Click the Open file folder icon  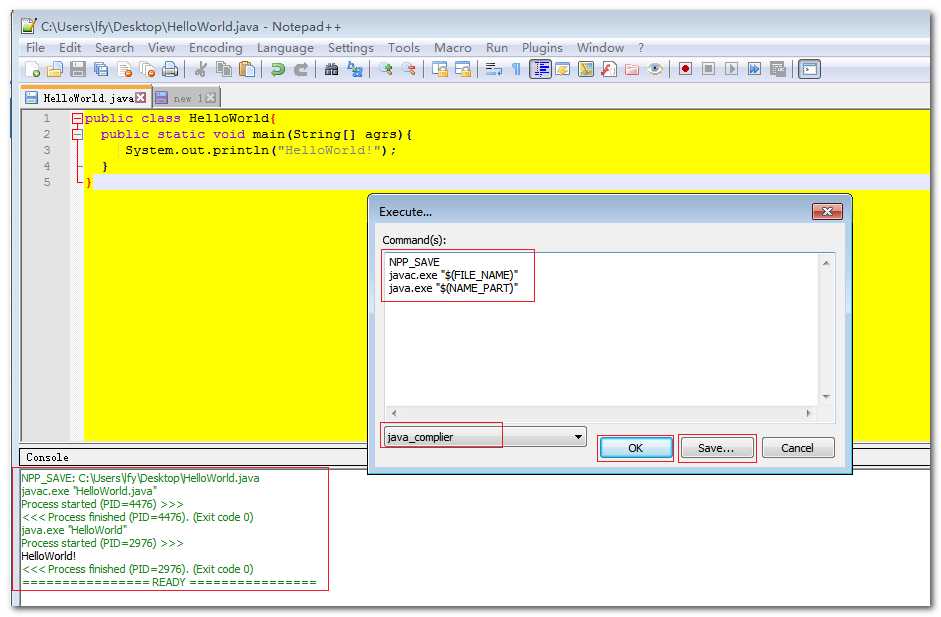[x=55, y=70]
